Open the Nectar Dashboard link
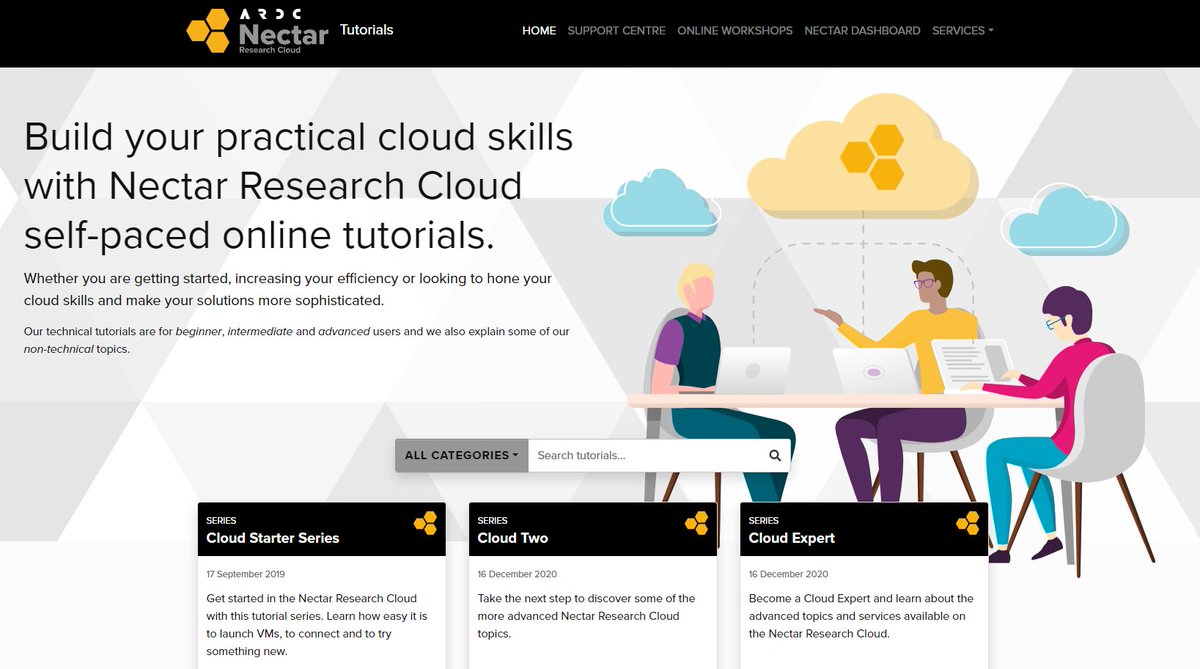 tap(862, 31)
